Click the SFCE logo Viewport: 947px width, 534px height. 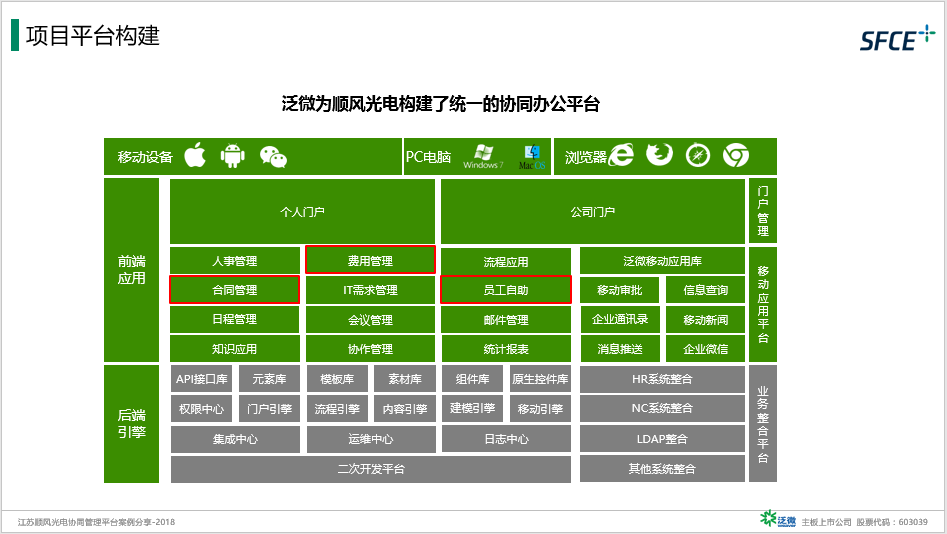(x=897, y=38)
